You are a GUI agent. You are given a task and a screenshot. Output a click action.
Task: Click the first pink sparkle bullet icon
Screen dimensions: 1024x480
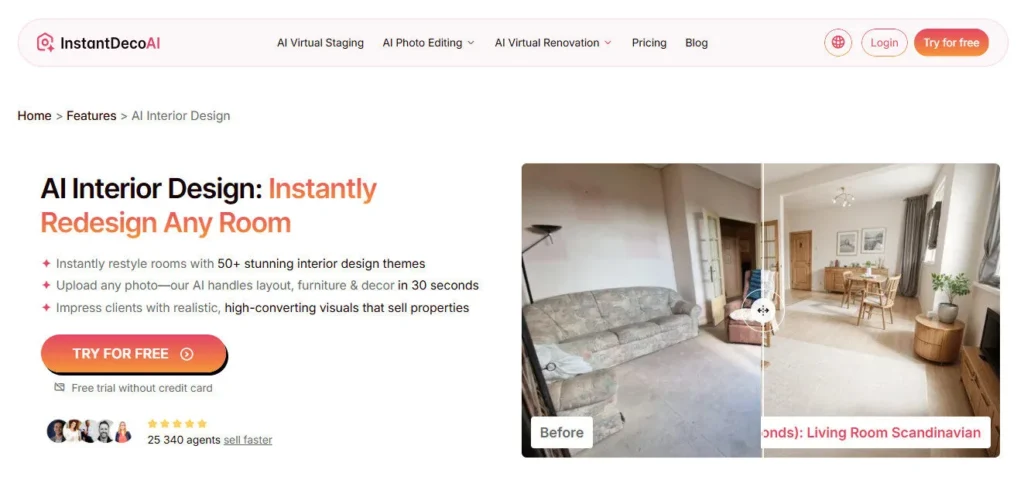[x=46, y=264]
